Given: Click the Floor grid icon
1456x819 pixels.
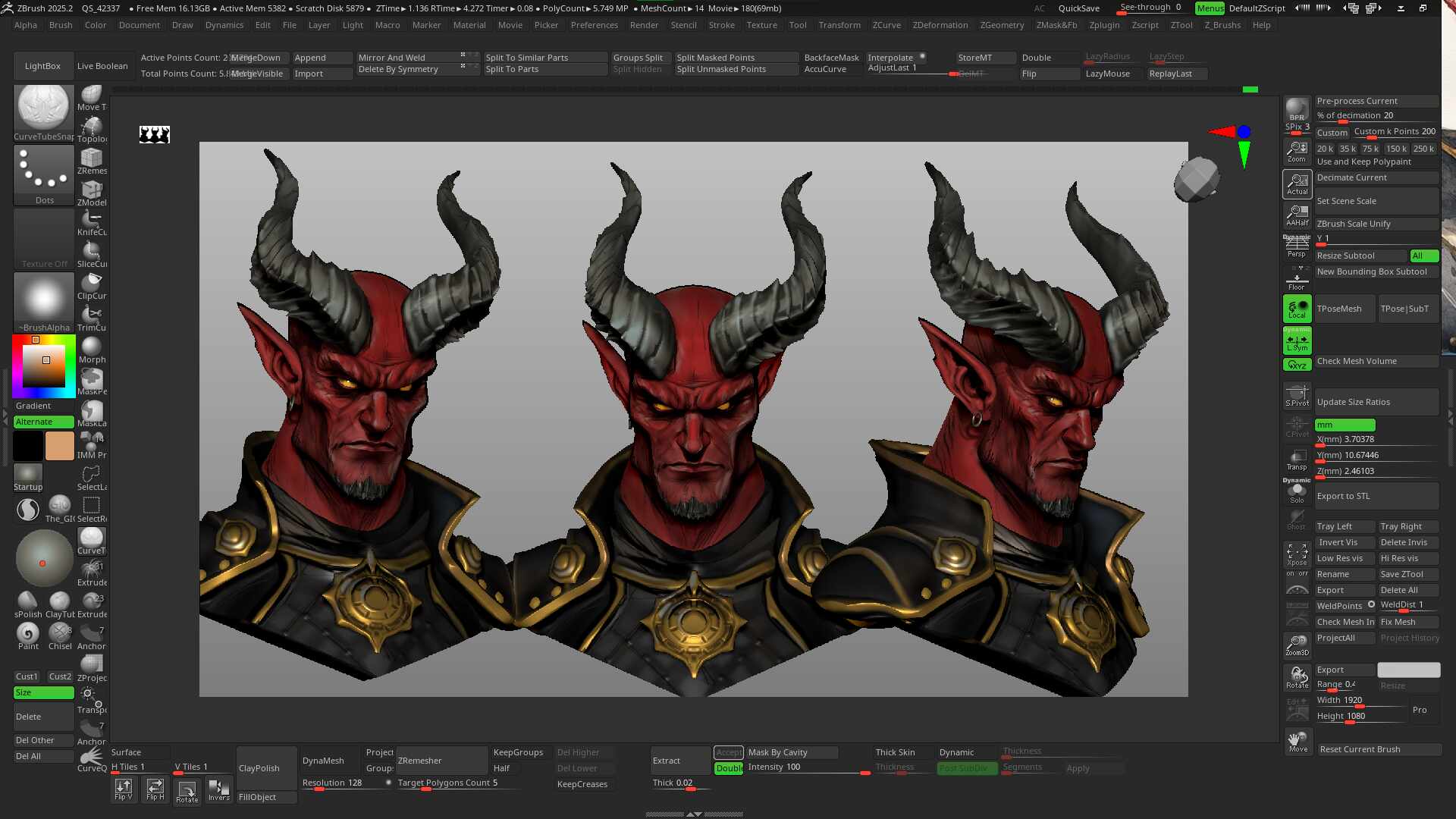Looking at the screenshot, I should pos(1297,278).
